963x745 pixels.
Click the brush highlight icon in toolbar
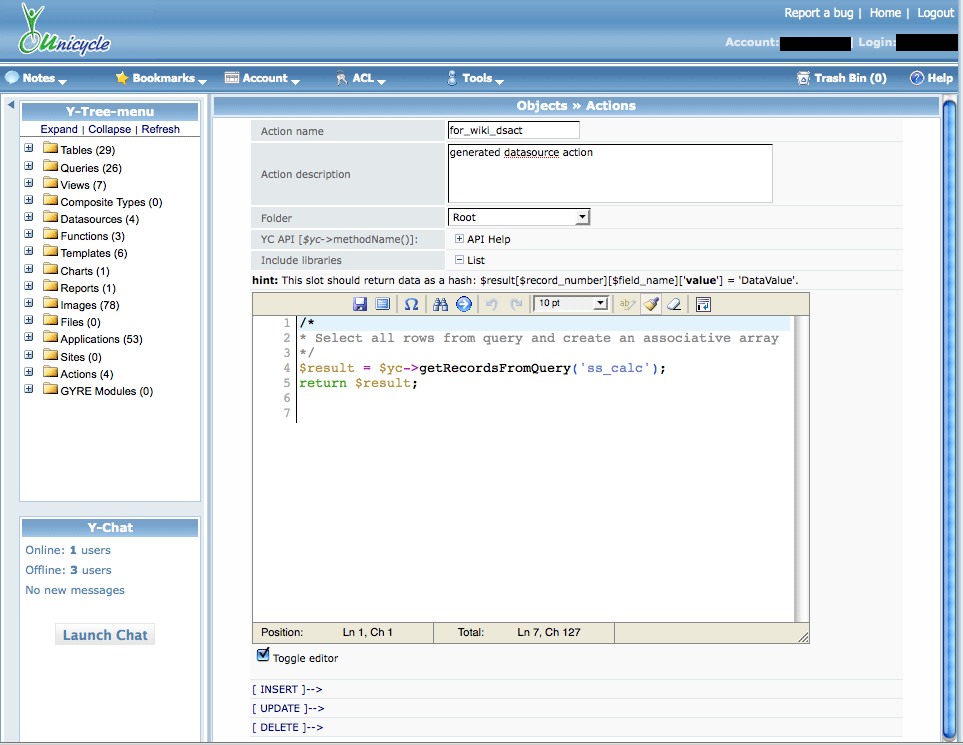click(651, 304)
